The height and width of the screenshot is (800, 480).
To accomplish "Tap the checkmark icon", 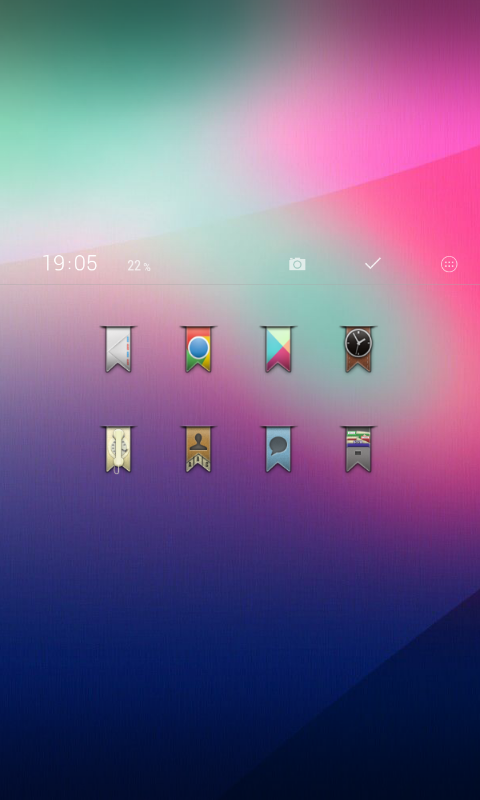I will [373, 263].
